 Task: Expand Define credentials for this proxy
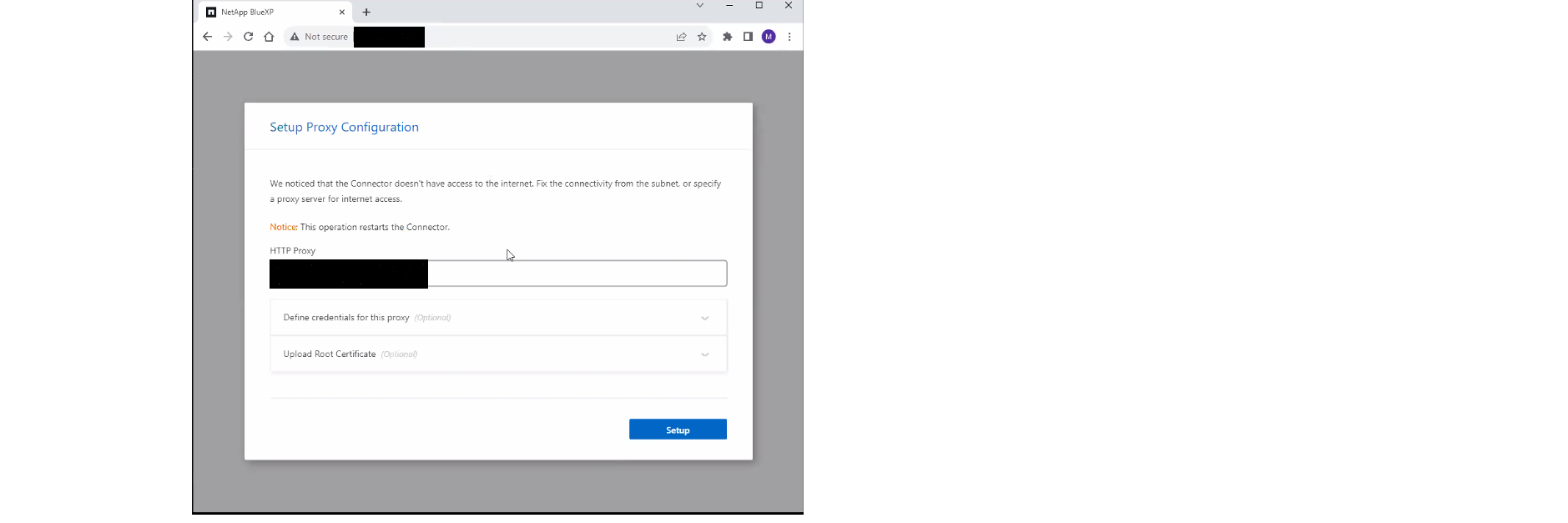click(498, 318)
